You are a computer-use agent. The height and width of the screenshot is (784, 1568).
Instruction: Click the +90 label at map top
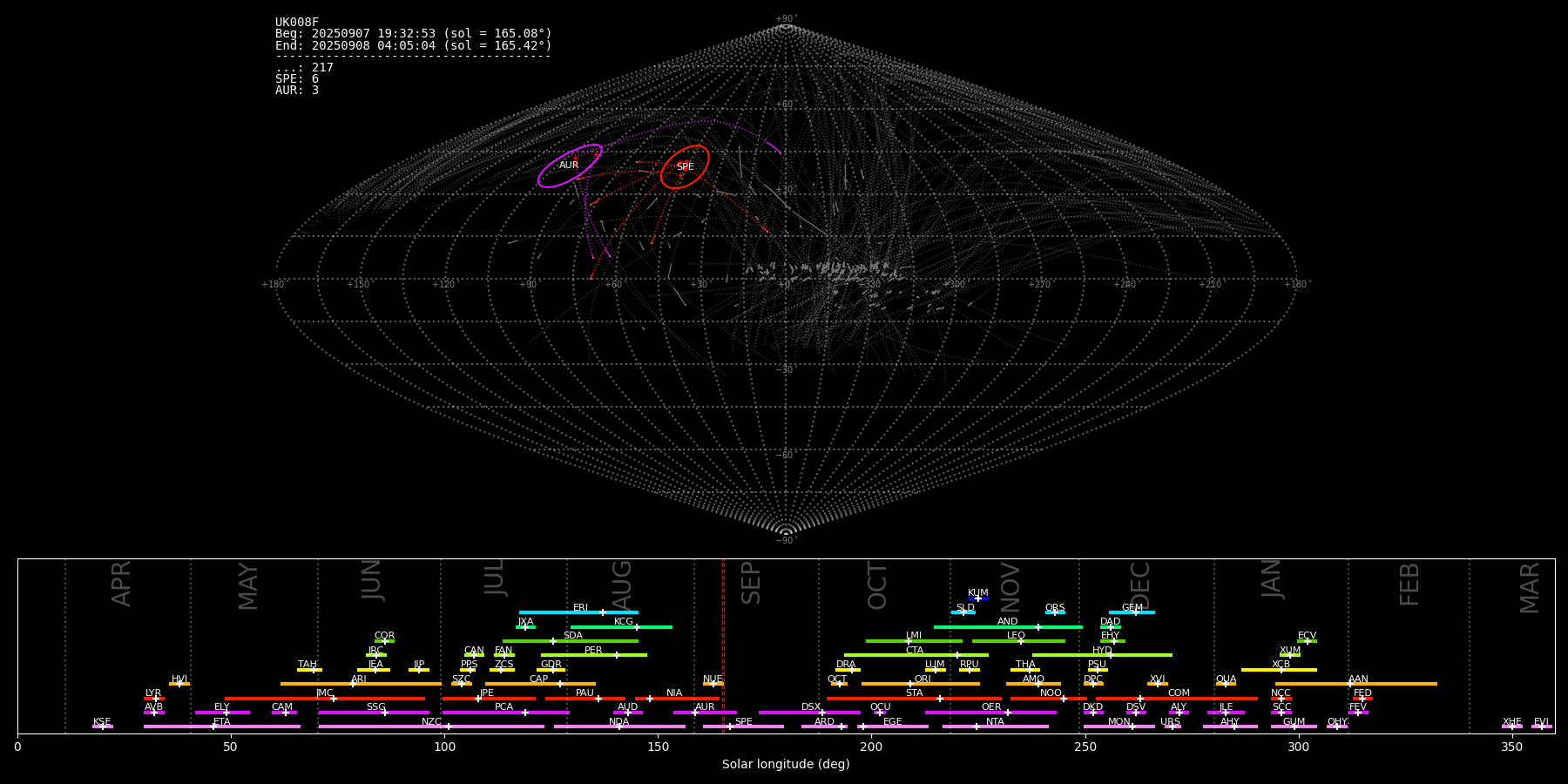(786, 19)
